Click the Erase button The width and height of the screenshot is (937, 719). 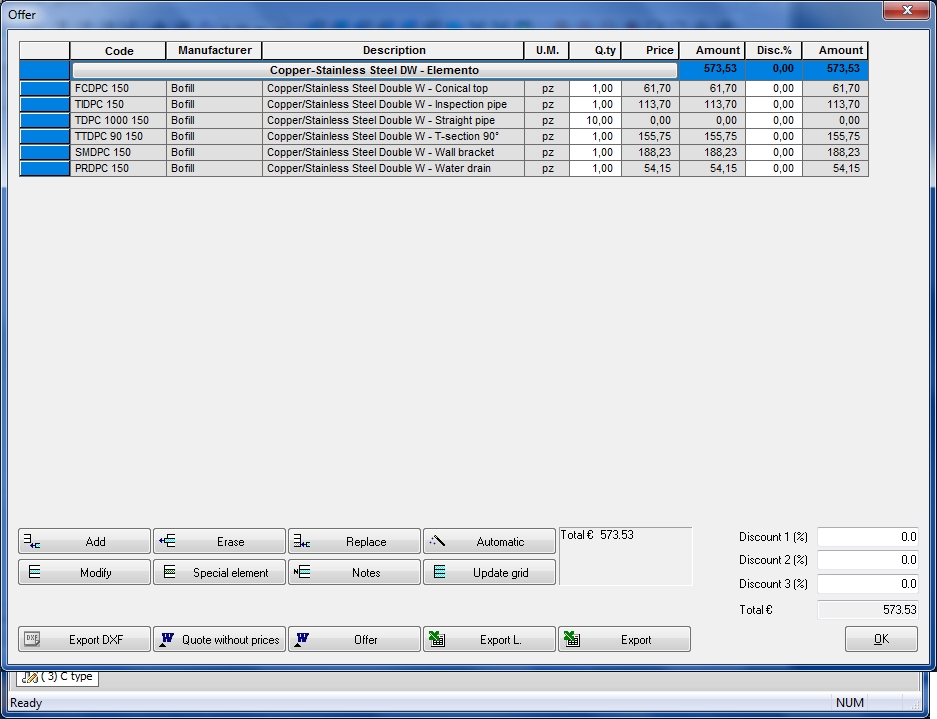(219, 541)
